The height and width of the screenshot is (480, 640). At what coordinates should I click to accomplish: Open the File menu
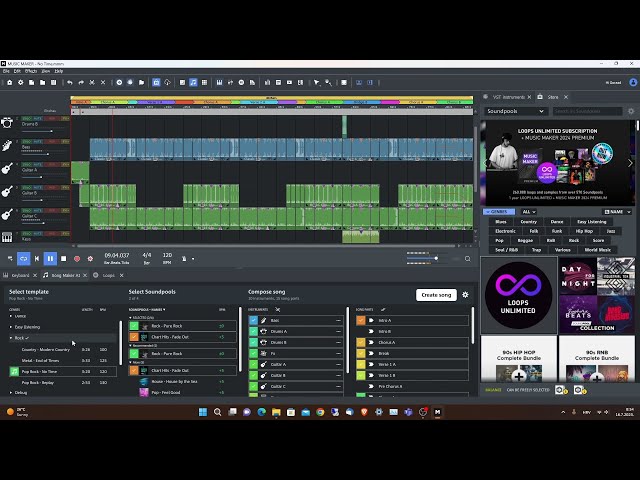[x=6, y=71]
